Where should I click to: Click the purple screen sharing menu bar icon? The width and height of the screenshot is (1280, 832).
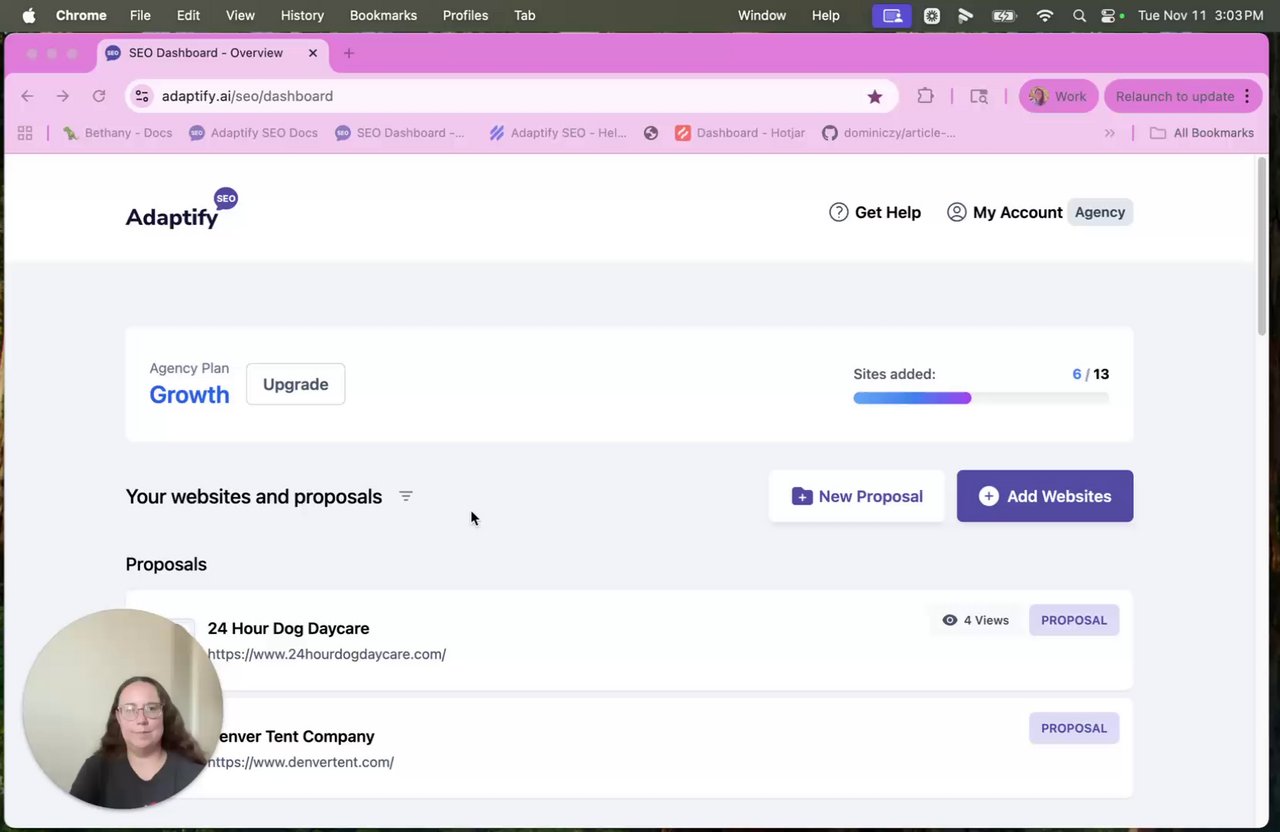pos(892,15)
